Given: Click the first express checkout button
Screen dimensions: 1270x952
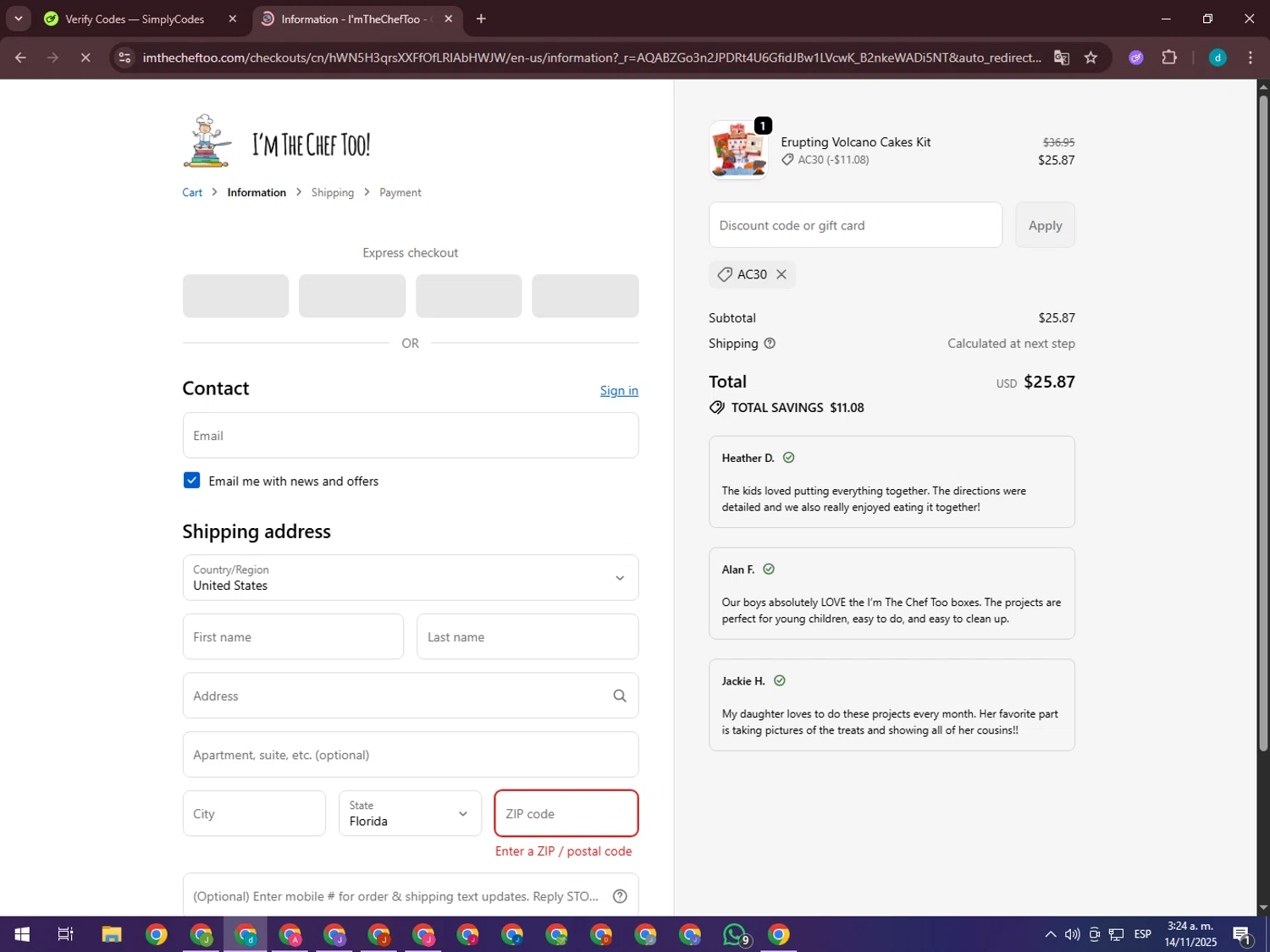Looking at the screenshot, I should point(235,296).
